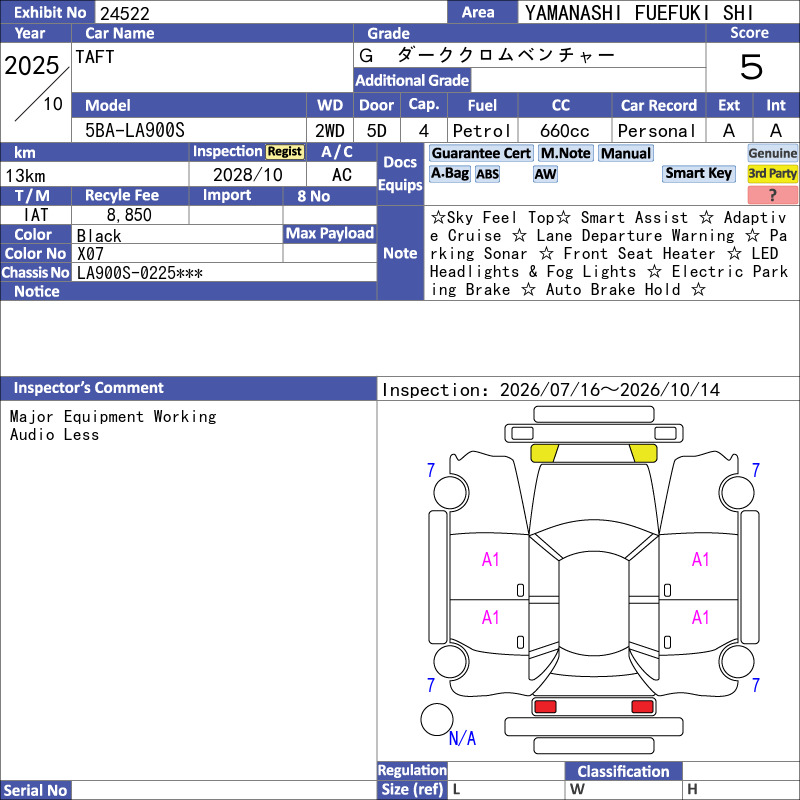Click the Genuine badge
Viewport: 800px width, 800px height.
772,153
